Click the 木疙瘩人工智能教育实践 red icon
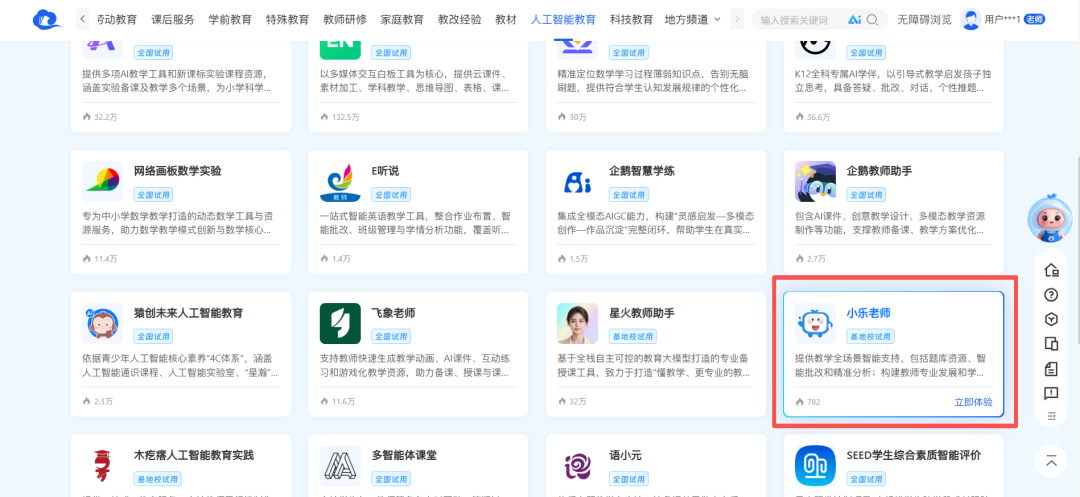Image resolution: width=1080 pixels, height=497 pixels. click(103, 466)
